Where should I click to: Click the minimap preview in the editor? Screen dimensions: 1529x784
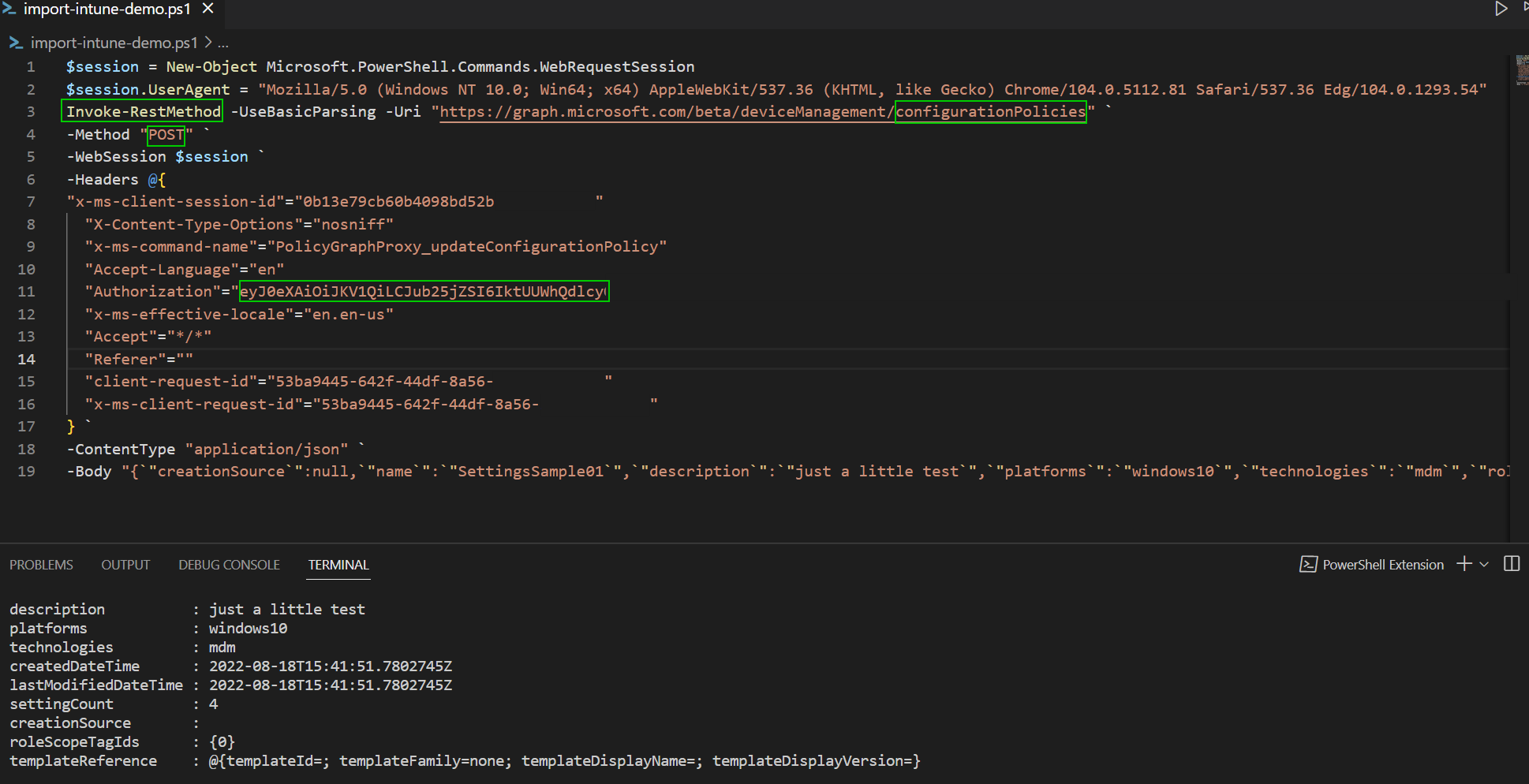(1522, 70)
